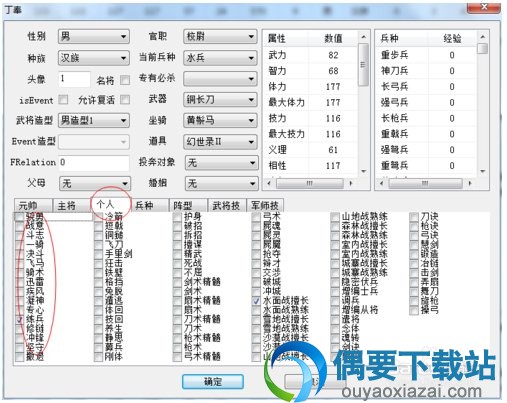Uncheck the 水面战擅长 skill checkbox
The height and width of the screenshot is (403, 507).
tap(256, 301)
